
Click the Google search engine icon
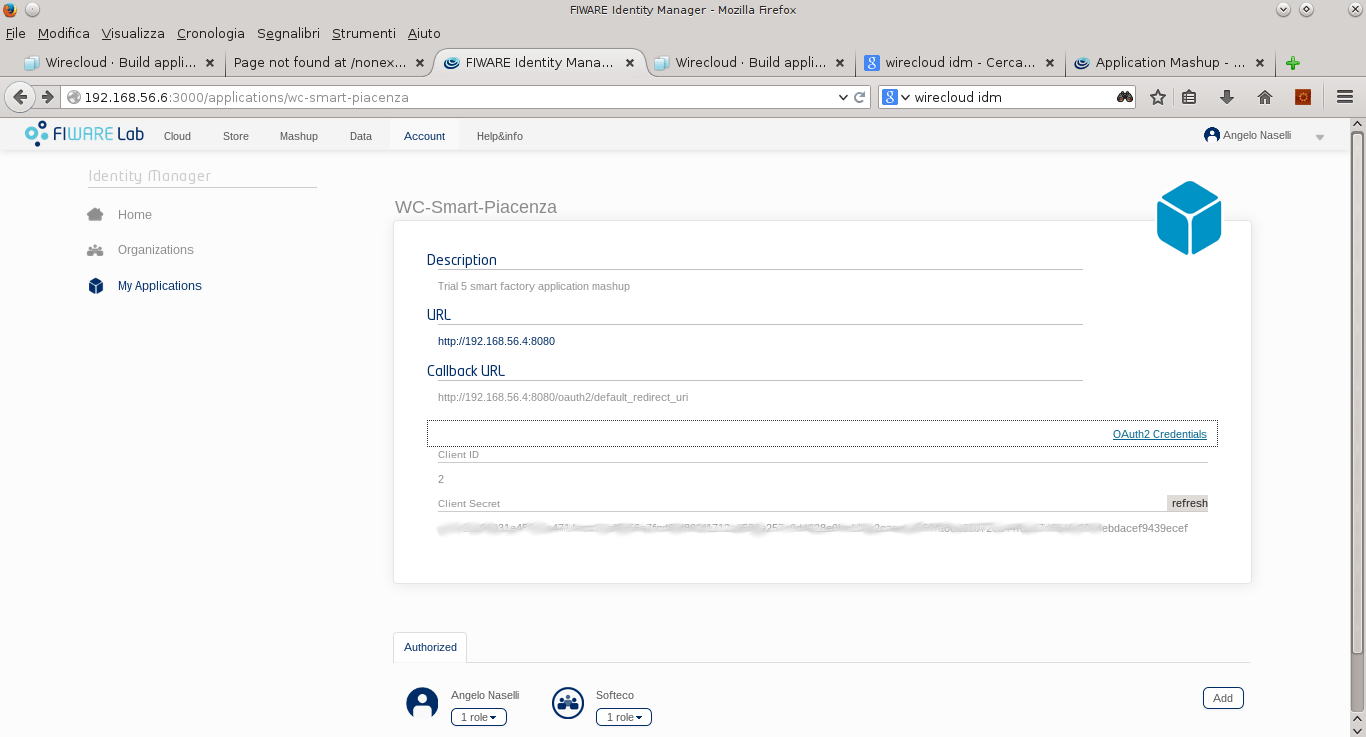(890, 97)
